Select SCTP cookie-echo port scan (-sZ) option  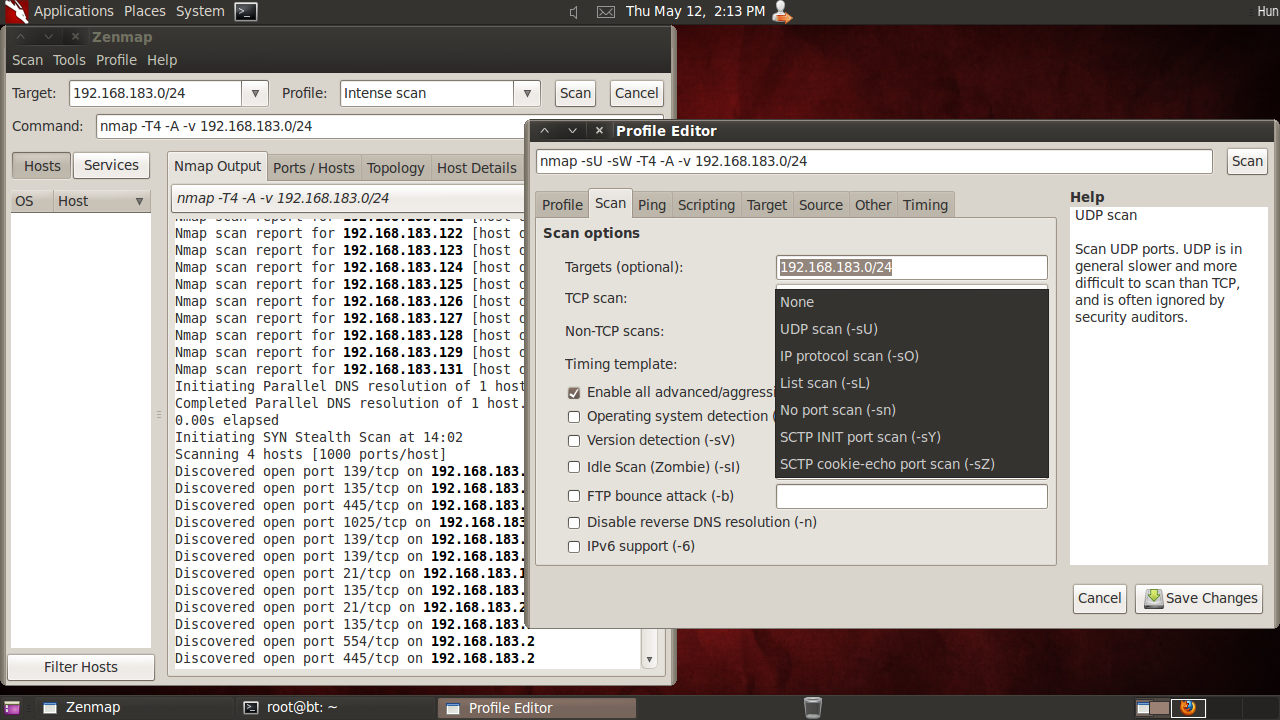[912, 464]
